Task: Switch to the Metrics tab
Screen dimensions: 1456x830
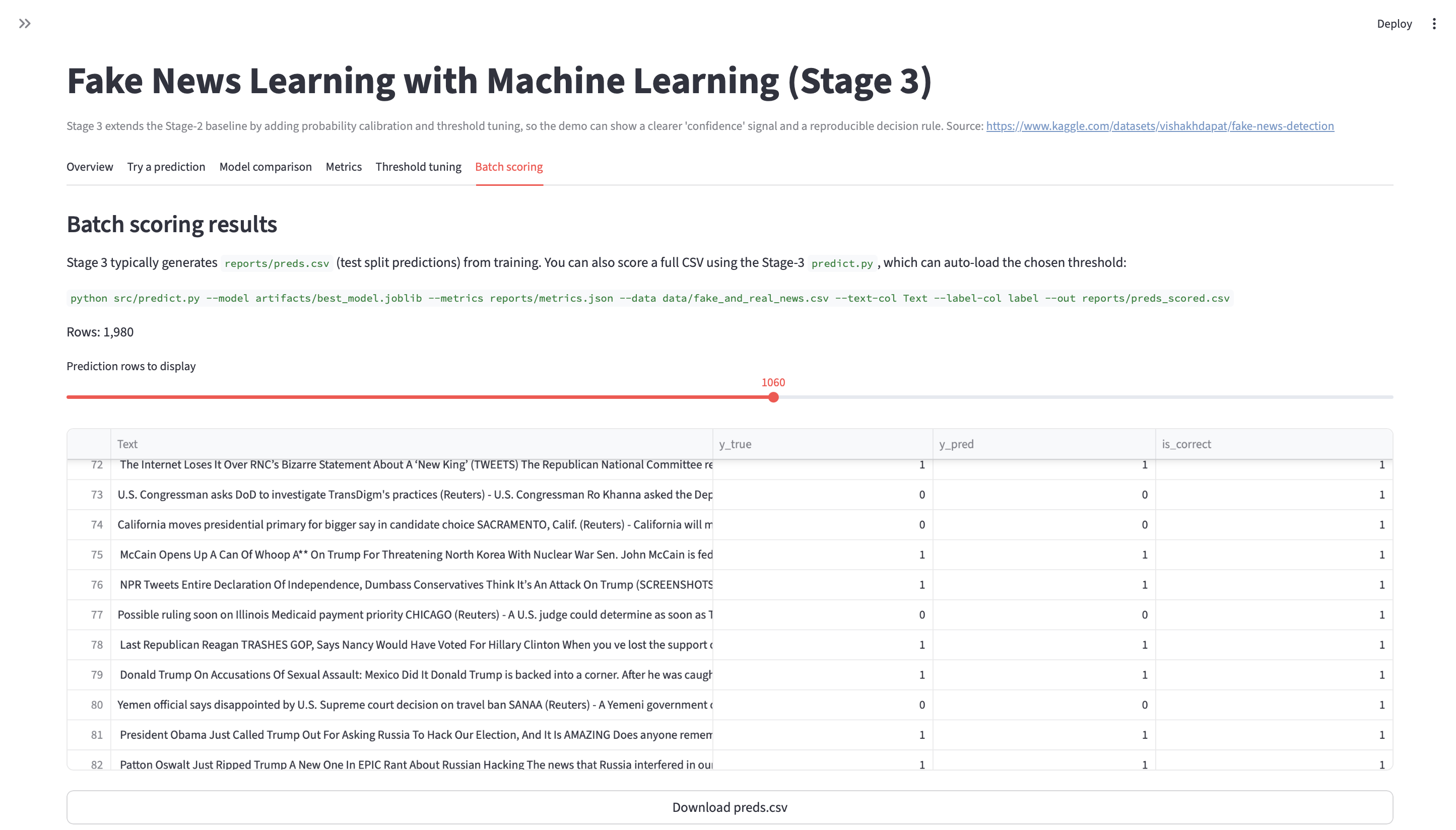Action: point(343,167)
